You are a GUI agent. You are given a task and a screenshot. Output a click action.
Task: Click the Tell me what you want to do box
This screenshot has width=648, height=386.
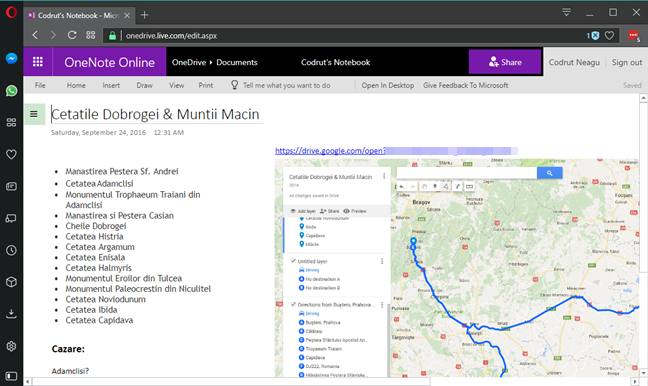[286, 85]
